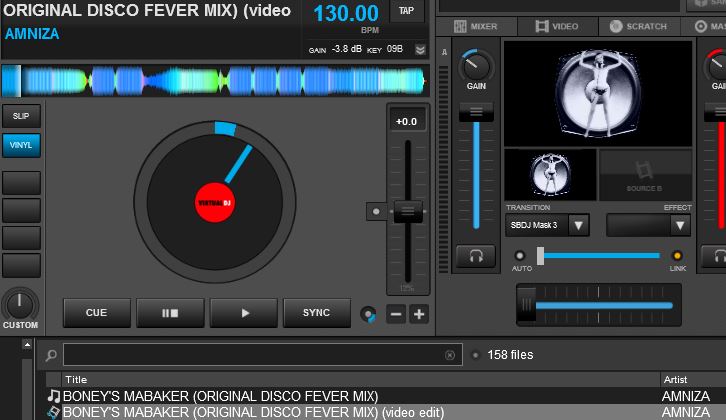726x420 pixels.
Task: Open the VIDEO tab
Action: coord(557,26)
